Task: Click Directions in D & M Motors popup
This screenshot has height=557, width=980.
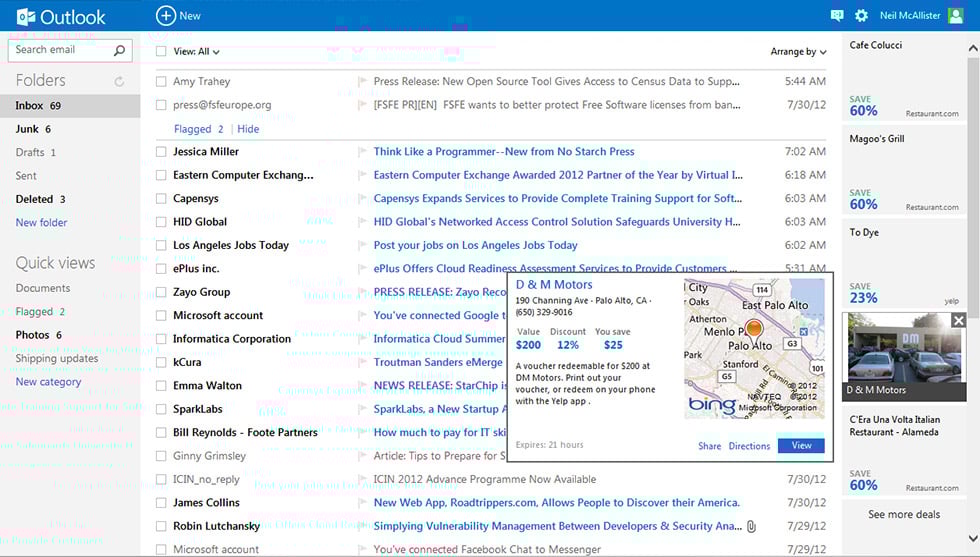Action: coord(749,446)
